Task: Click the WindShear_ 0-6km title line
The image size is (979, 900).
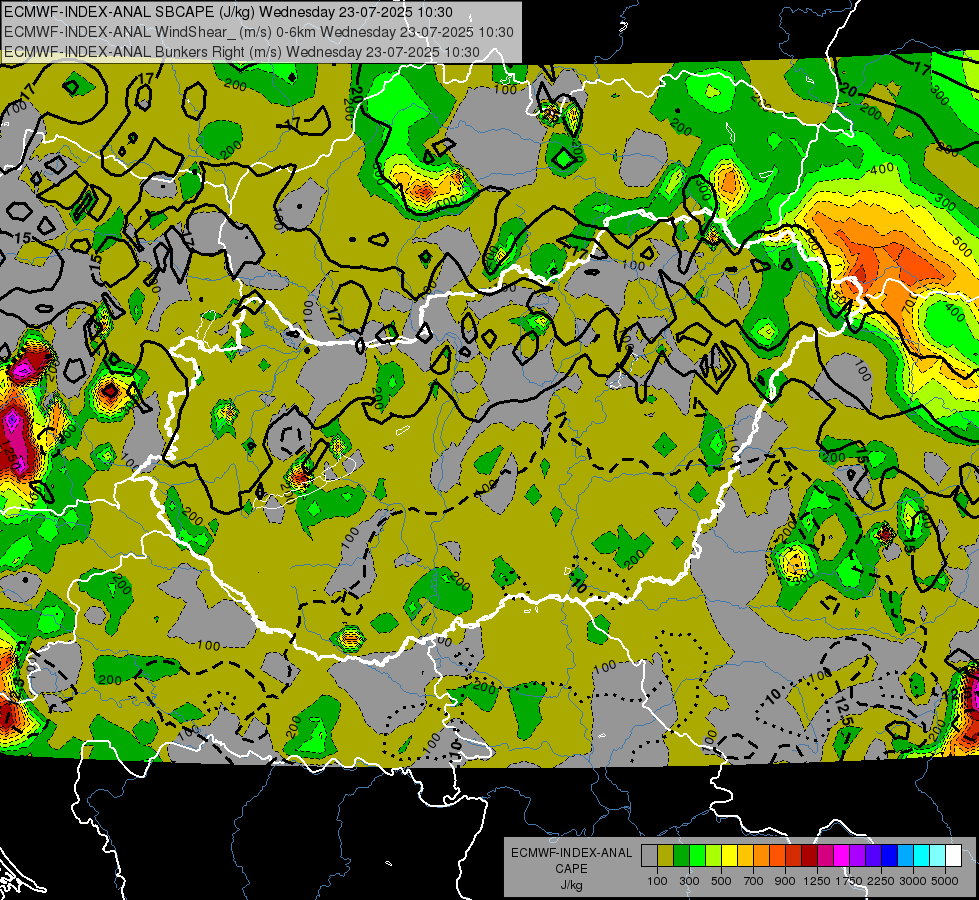Action: point(258,32)
